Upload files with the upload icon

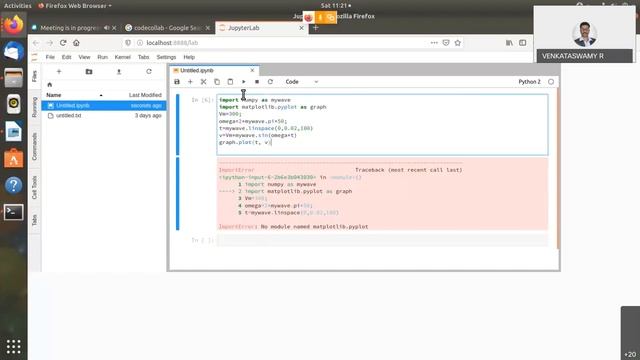119,71
